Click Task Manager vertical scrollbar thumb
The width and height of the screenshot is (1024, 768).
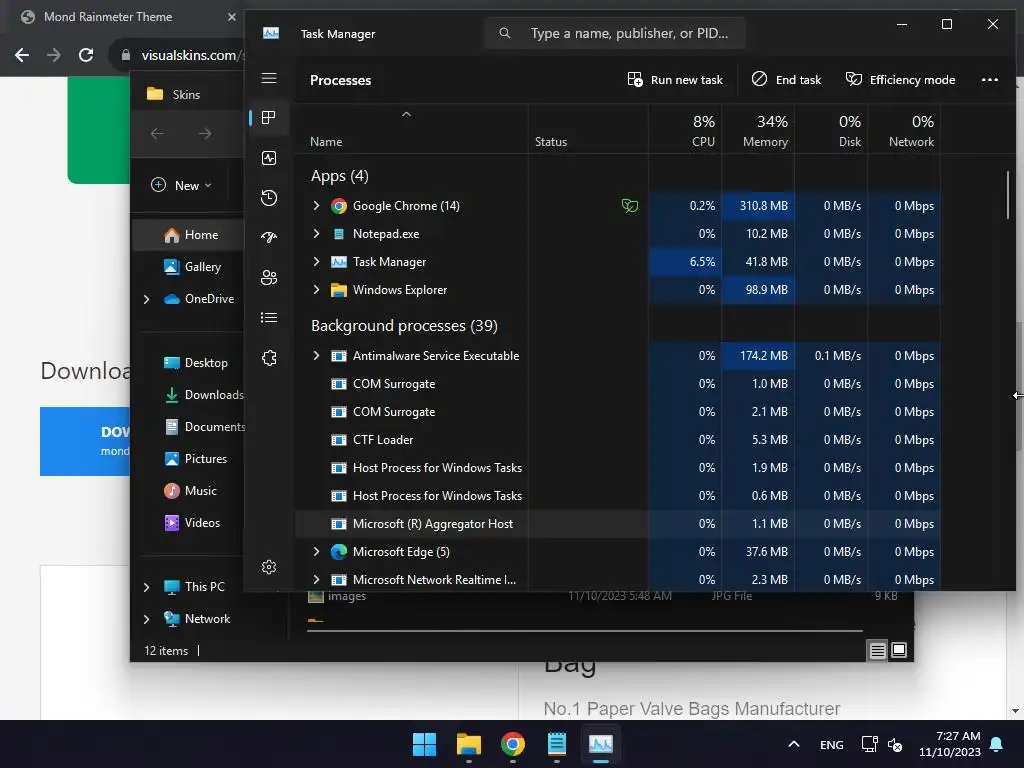click(x=1008, y=195)
